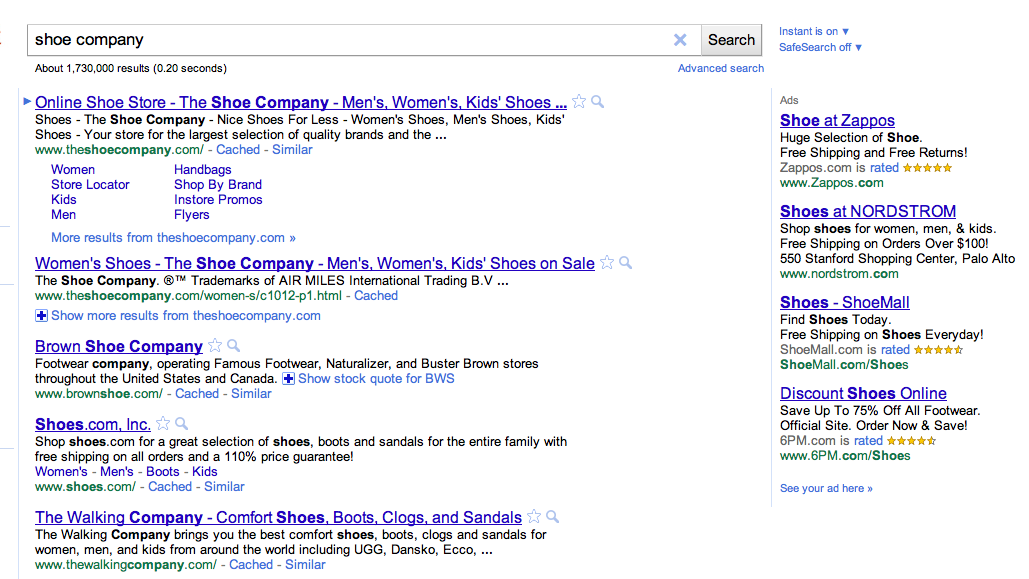Expand more results from theshoecompany.com plus icon
This screenshot has height=579, width=1029.
coord(41,316)
